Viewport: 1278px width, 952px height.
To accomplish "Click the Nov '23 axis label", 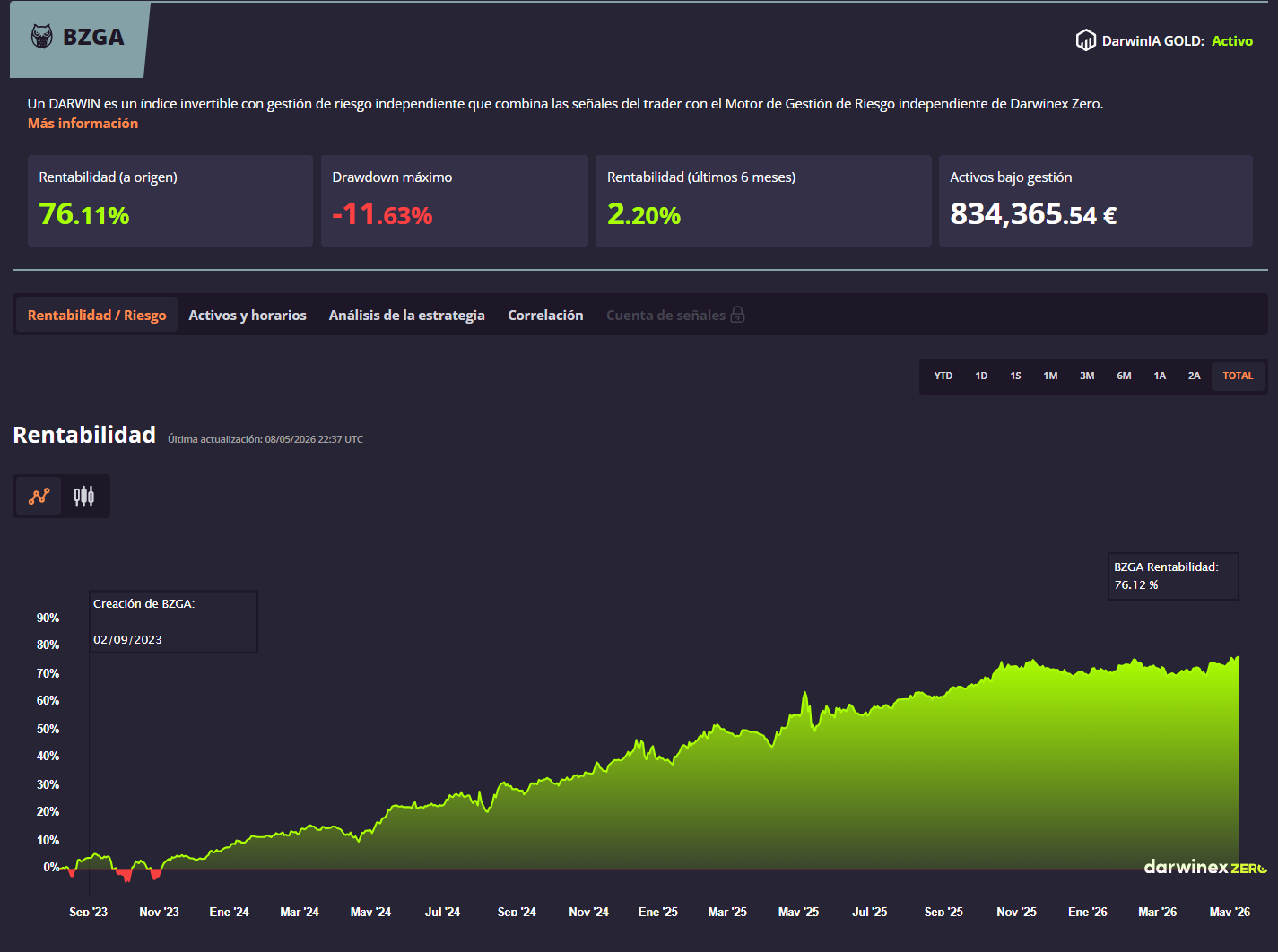I will pyautogui.click(x=159, y=912).
